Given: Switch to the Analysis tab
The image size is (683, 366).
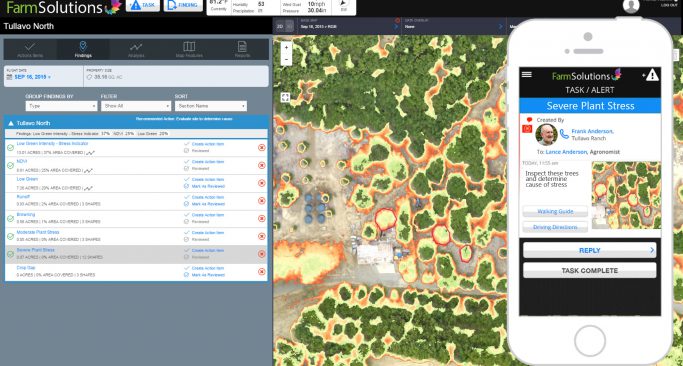Looking at the screenshot, I should pos(136,50).
